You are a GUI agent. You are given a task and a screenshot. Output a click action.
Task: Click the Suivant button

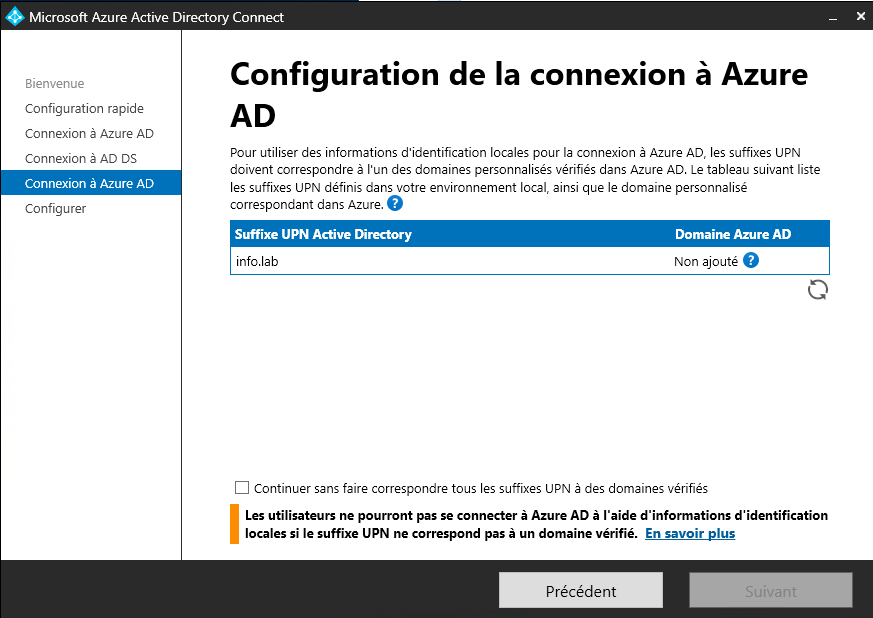[x=771, y=590]
